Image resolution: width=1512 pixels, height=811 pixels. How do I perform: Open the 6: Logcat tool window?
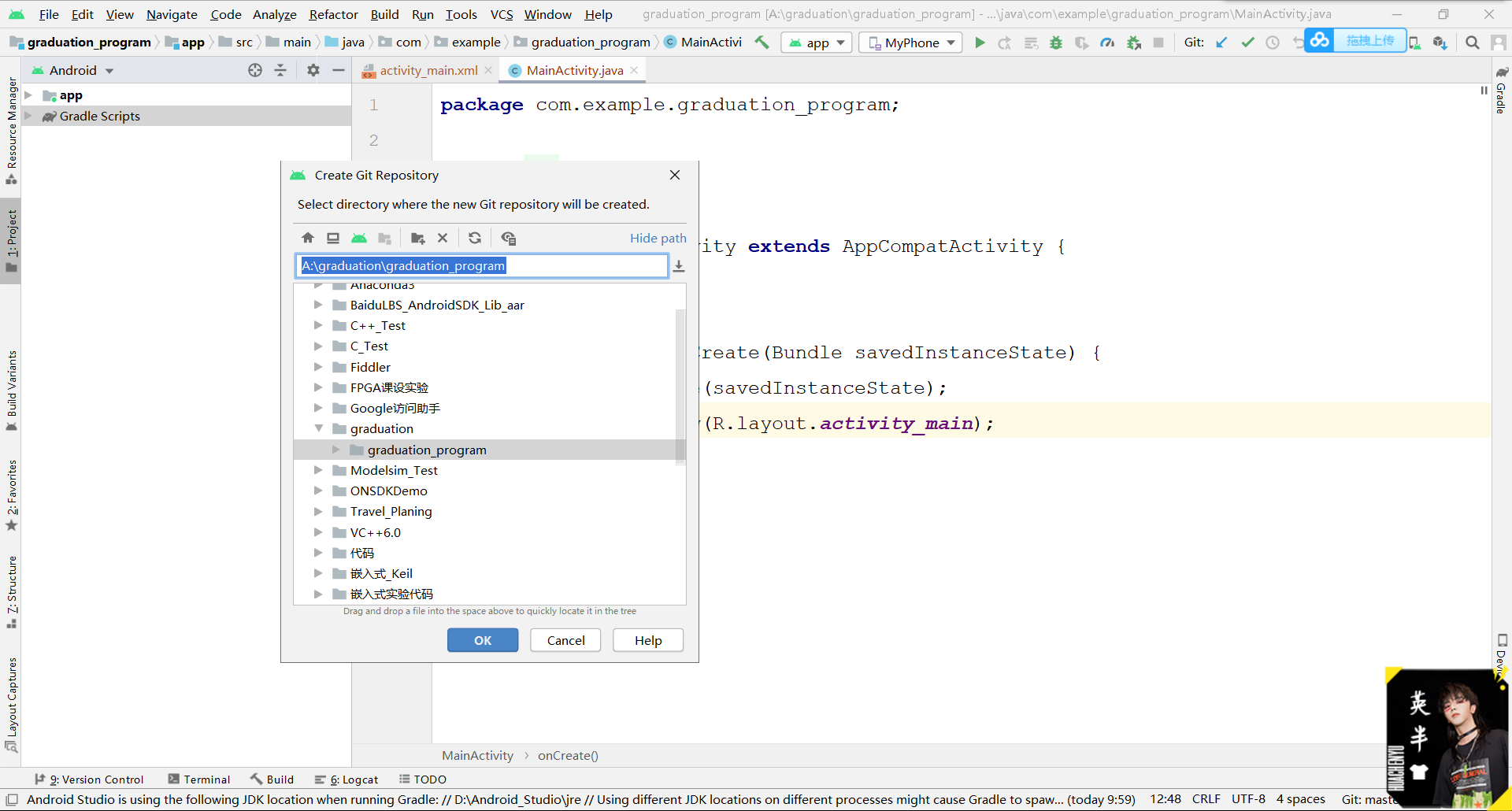tap(346, 780)
